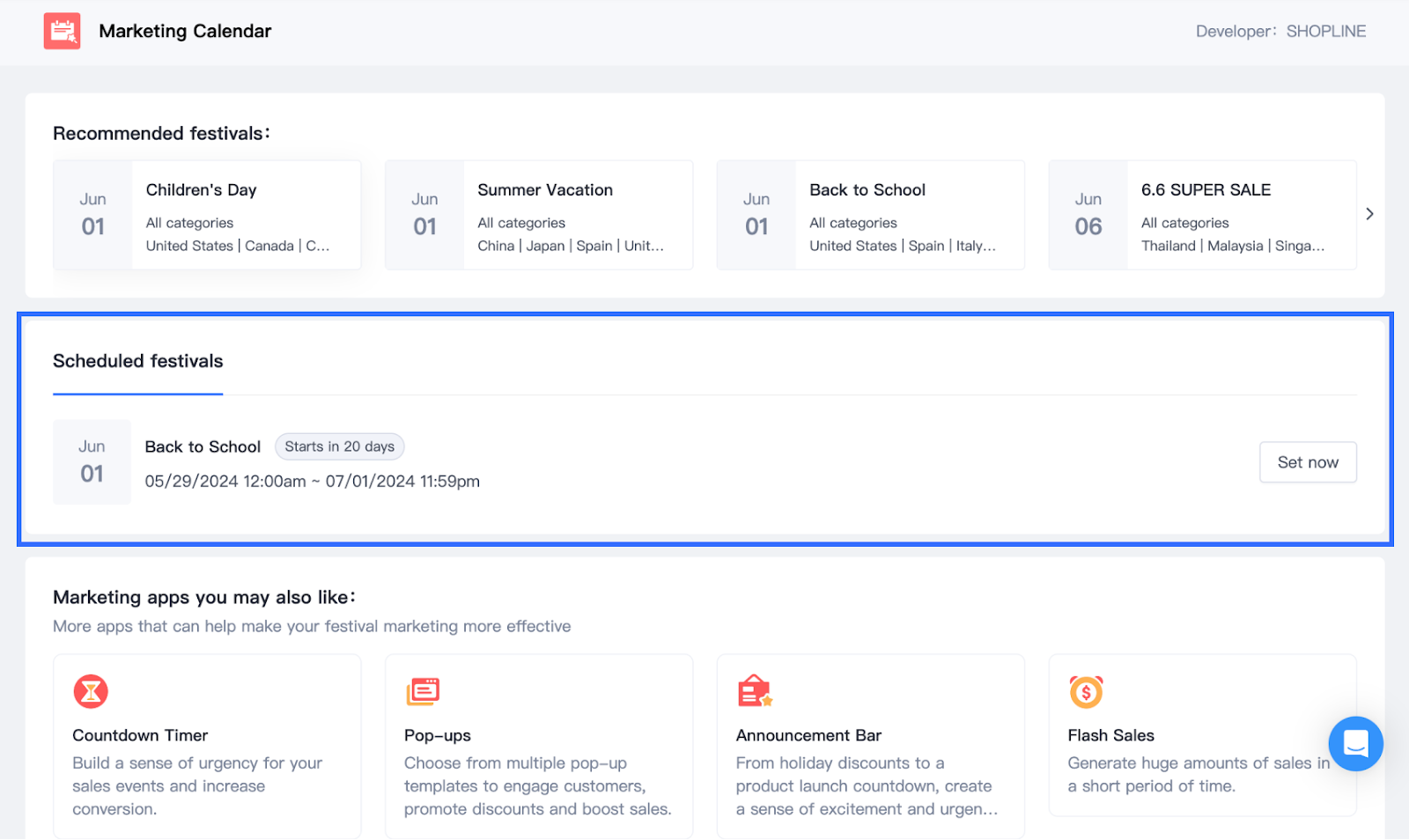The width and height of the screenshot is (1409, 840).
Task: Open the Countdown Timer app title
Action: 140,735
